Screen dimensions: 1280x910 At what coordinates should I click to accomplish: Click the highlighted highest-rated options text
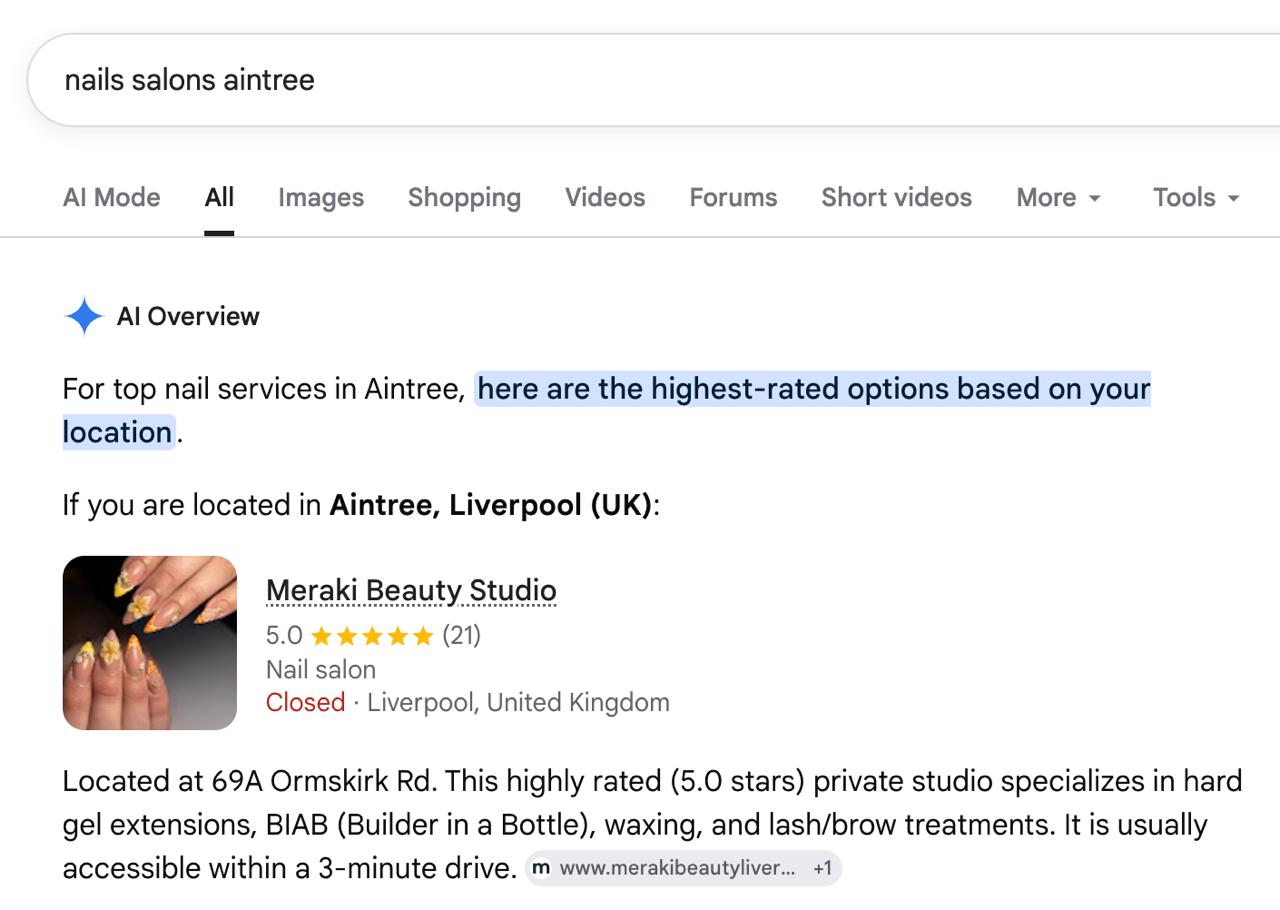coord(814,388)
